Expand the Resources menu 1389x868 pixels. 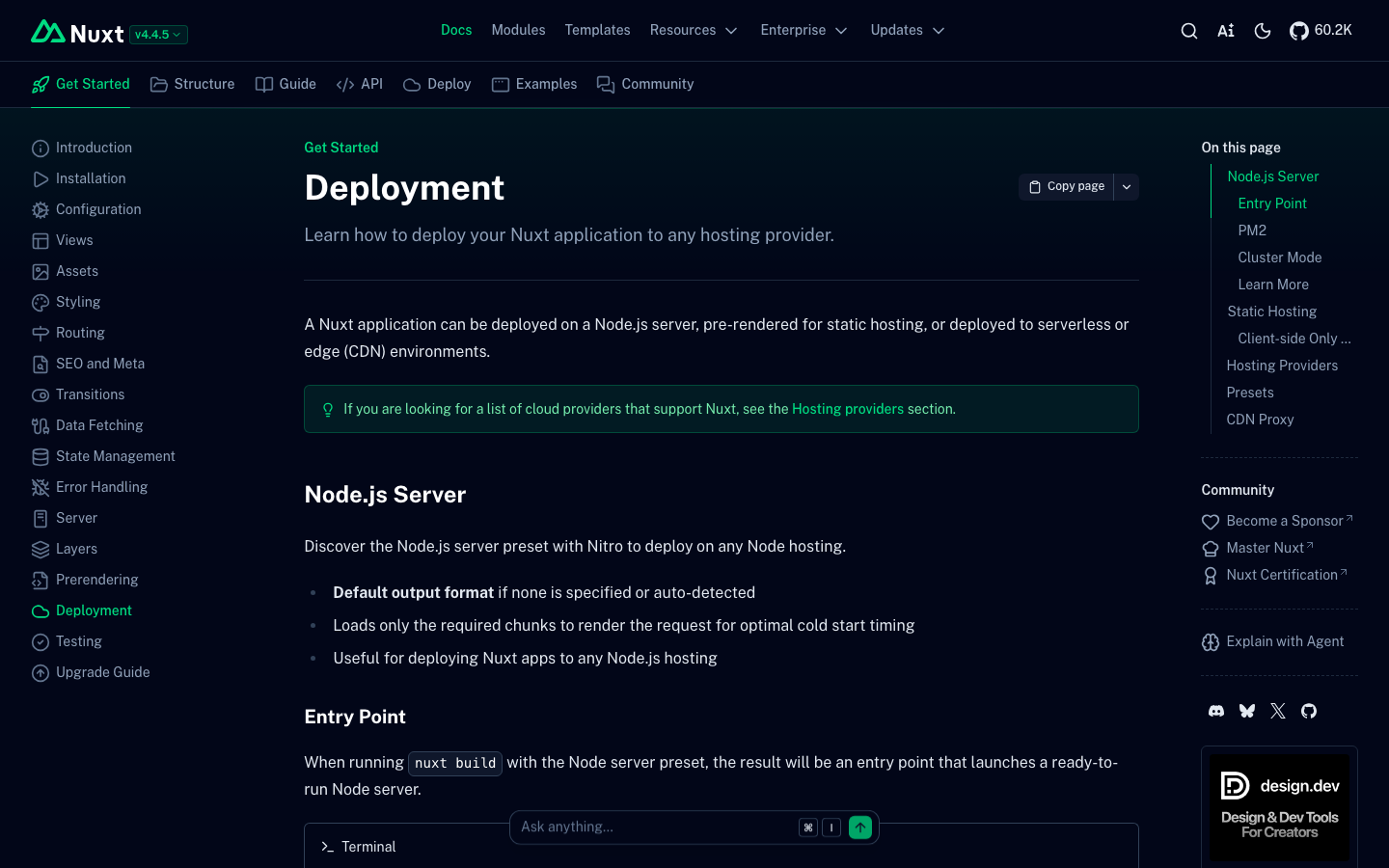pyautogui.click(x=694, y=30)
